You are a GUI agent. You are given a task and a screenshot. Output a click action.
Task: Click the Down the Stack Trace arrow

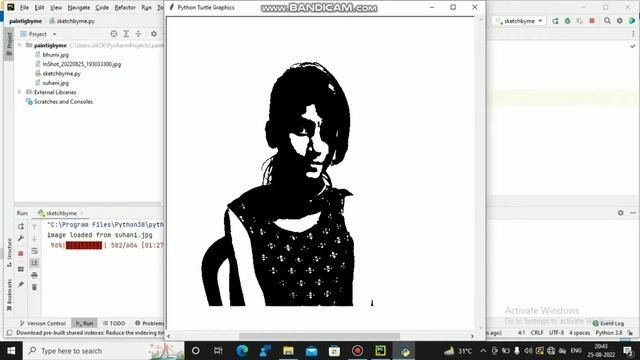tap(34, 238)
